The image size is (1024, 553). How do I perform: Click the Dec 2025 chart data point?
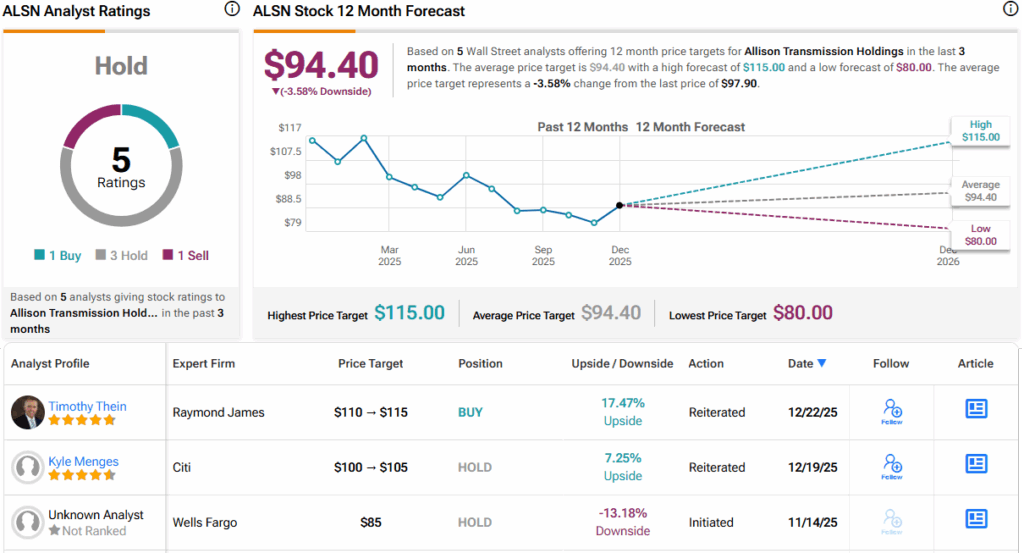click(620, 205)
